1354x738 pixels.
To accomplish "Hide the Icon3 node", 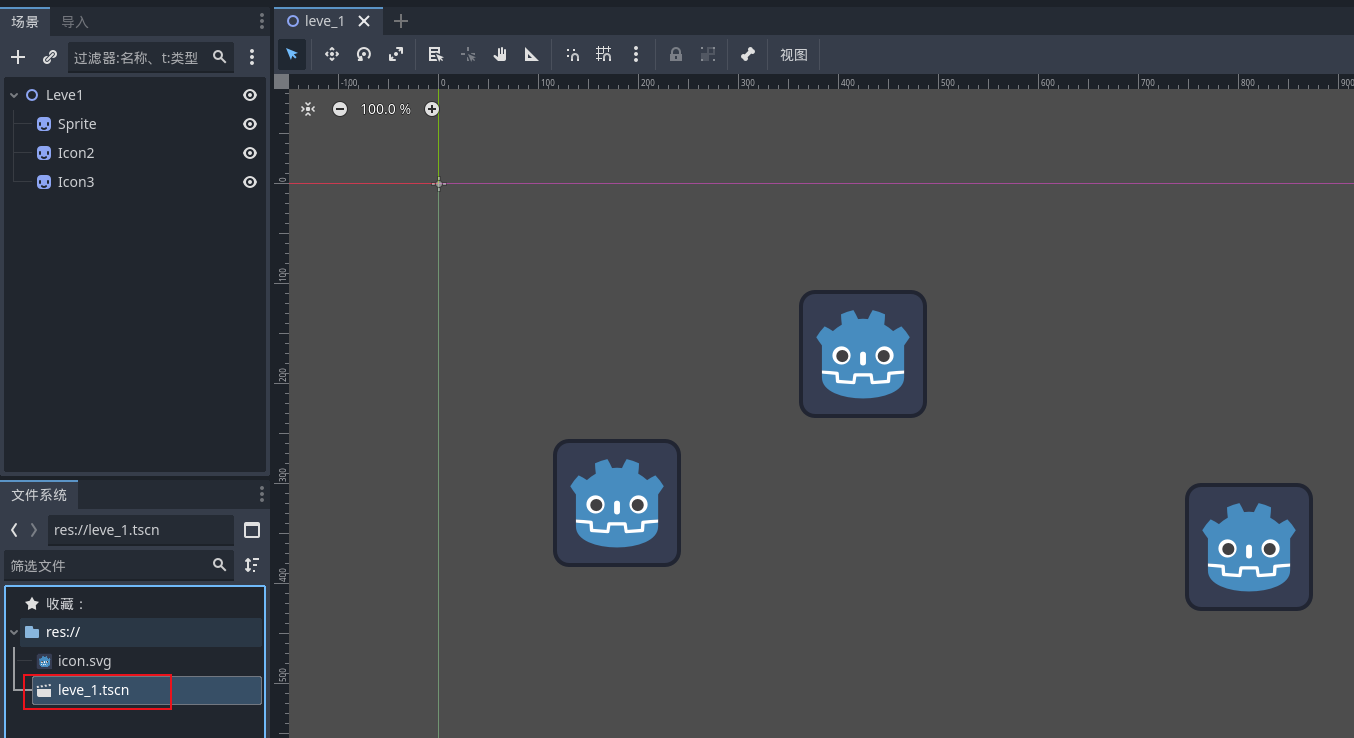I will 250,182.
